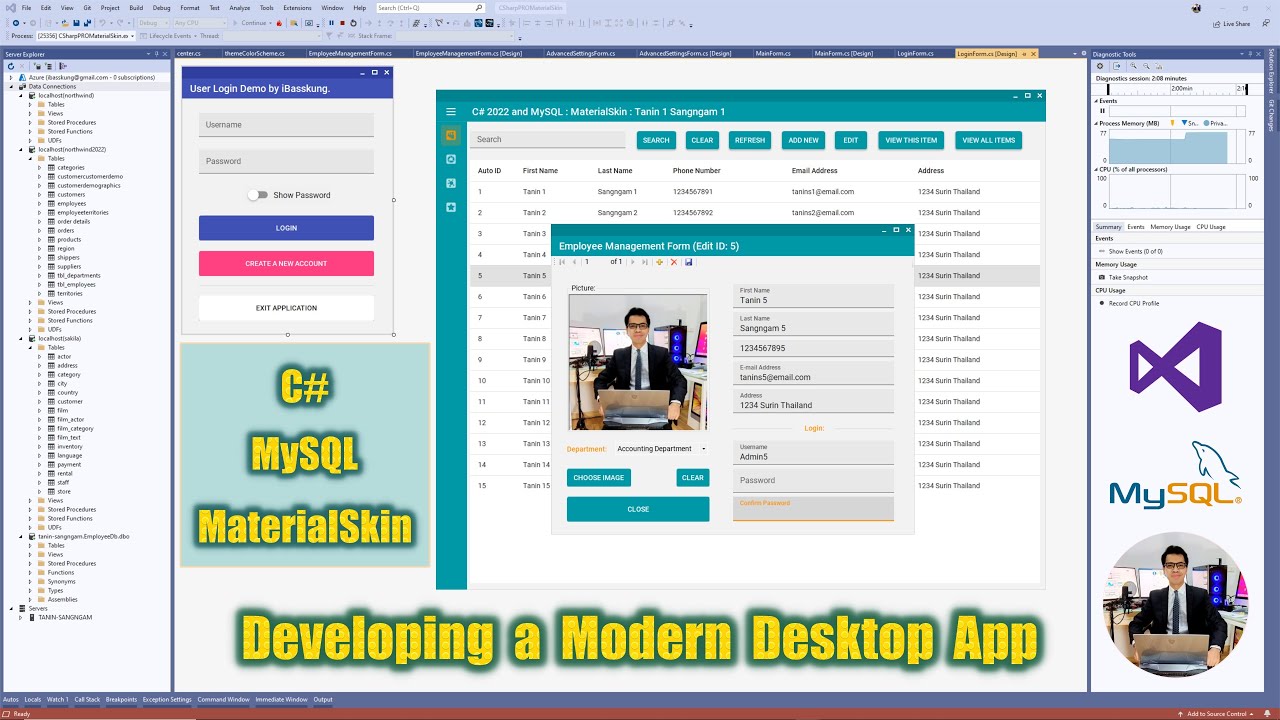Viewport: 1280px width, 720px height.
Task: Click the fourth sidebar icon in MaterialSkin form
Action: (x=451, y=207)
